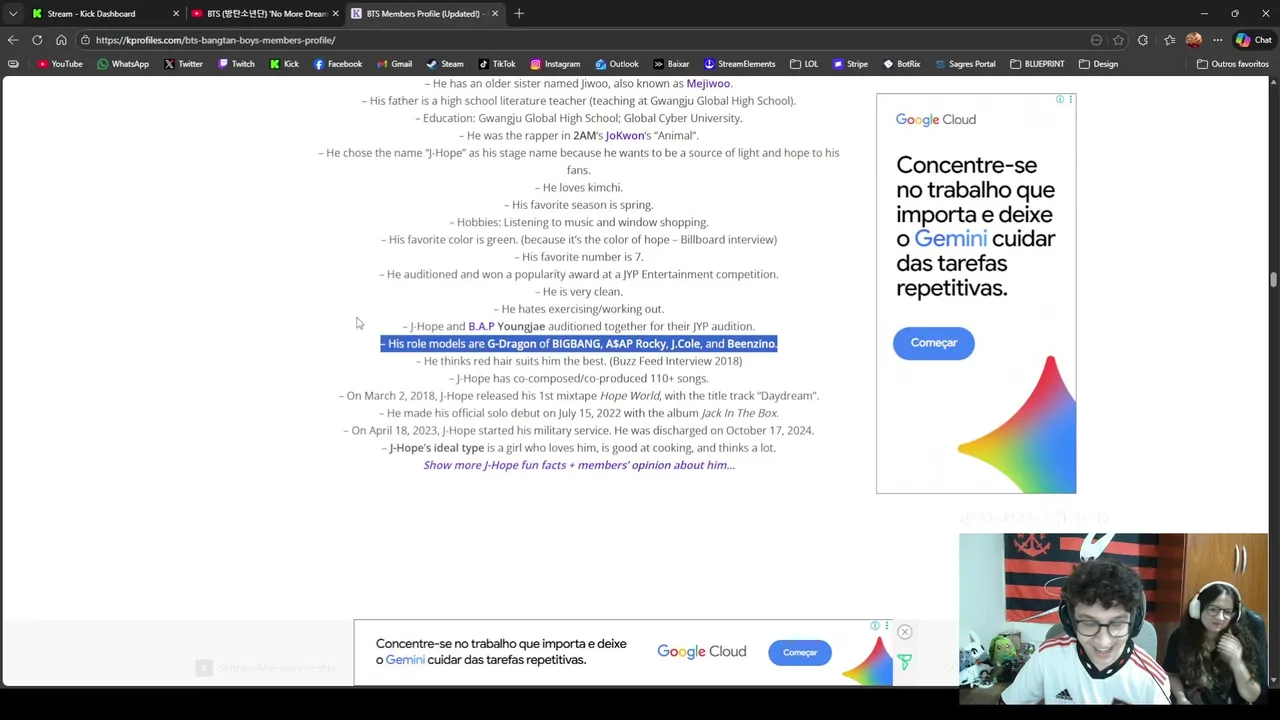Open the Sagres Portal bookmark
Viewport: 1280px width, 720px height.
click(964, 64)
